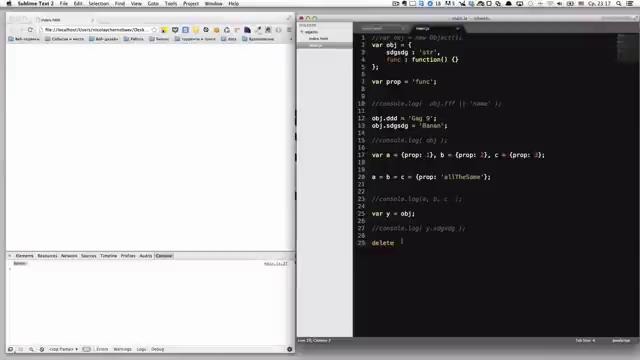Viewport: 640px width, 360px height.
Task: Open the Apple menu
Action: 9,4
